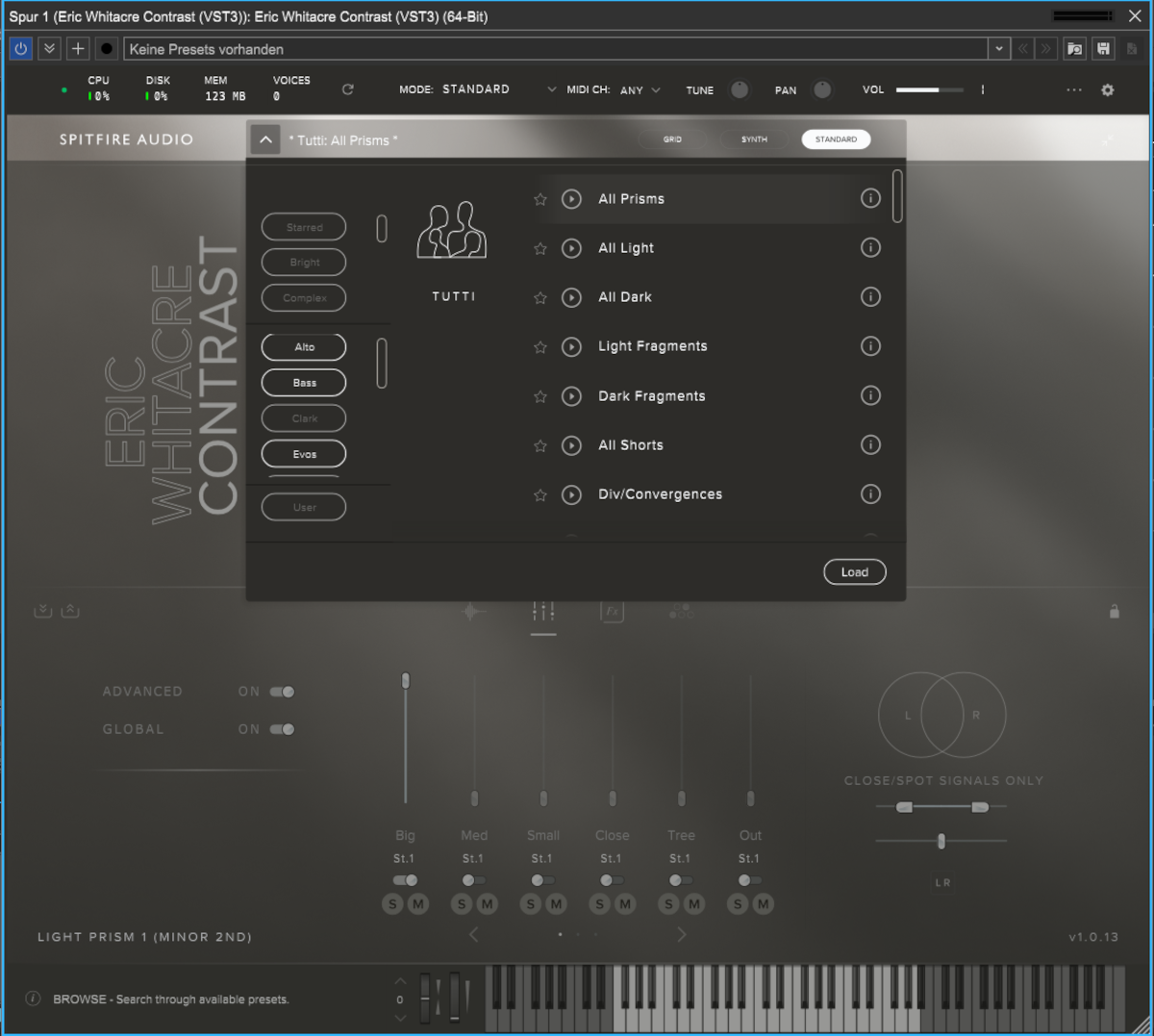The height and width of the screenshot is (1036, 1154).
Task: Preview the All Light preset
Action: click(571, 248)
